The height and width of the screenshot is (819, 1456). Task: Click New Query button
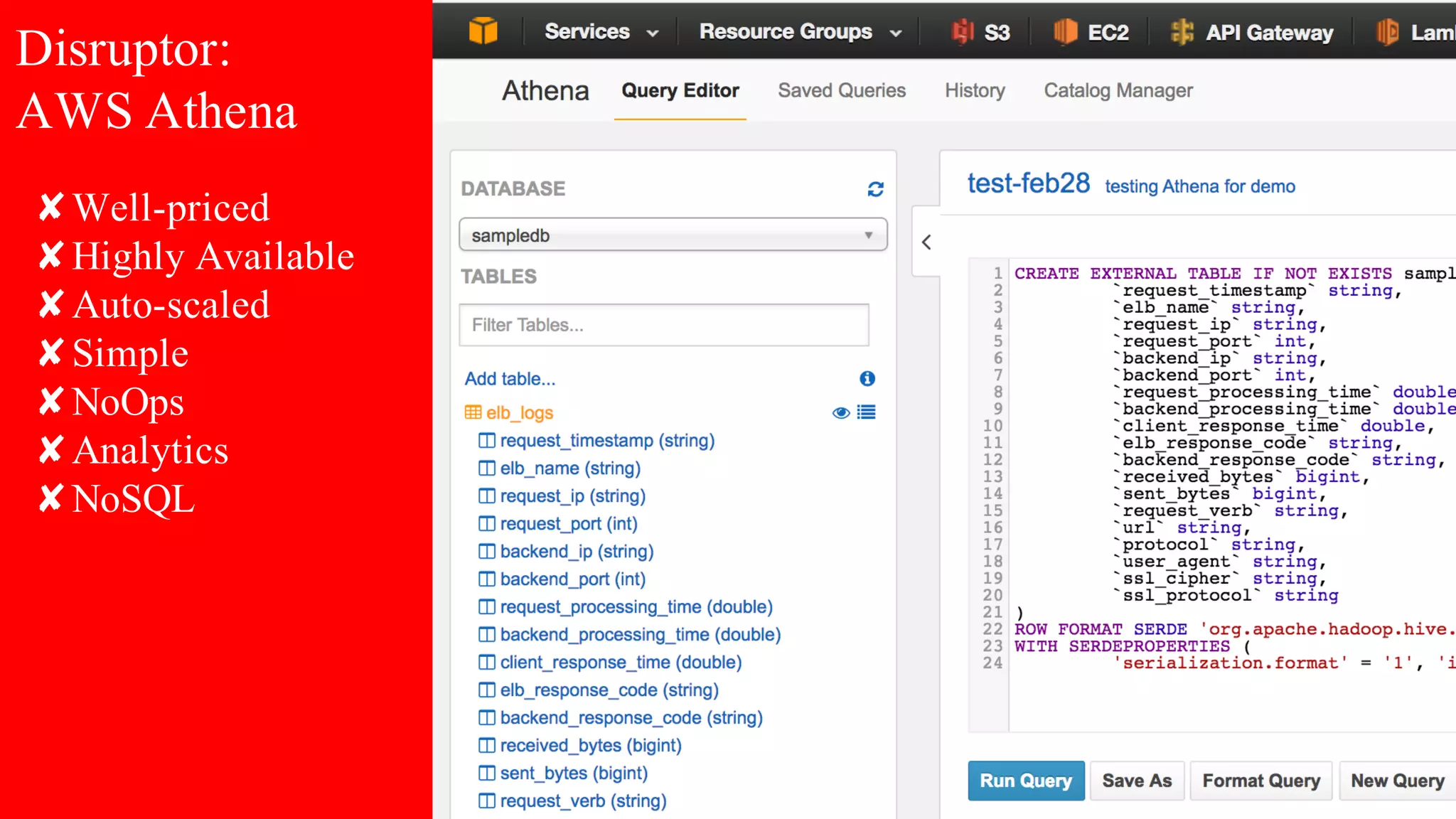coord(1398,781)
